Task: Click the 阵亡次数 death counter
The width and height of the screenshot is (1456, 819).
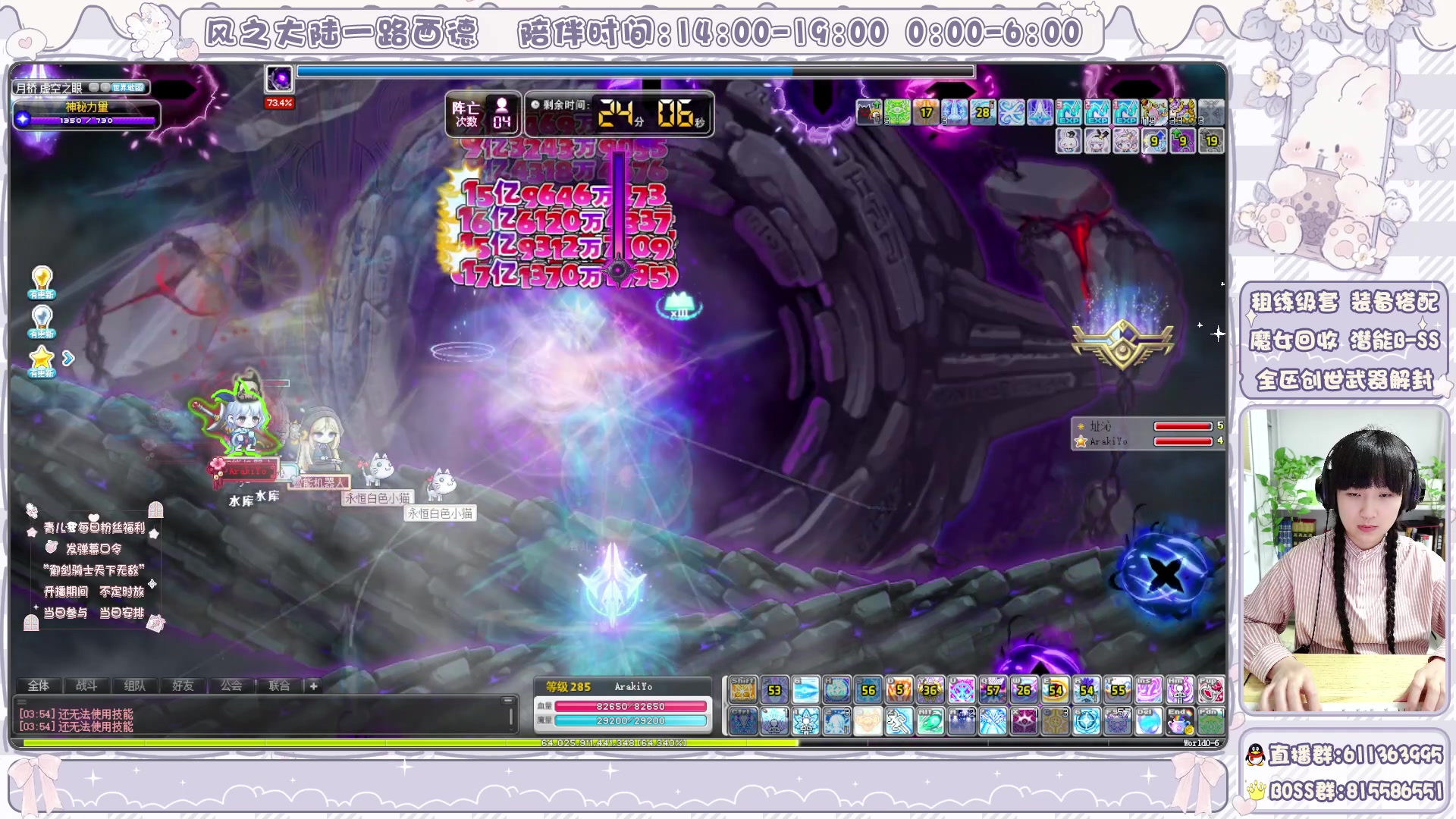Action: (483, 114)
